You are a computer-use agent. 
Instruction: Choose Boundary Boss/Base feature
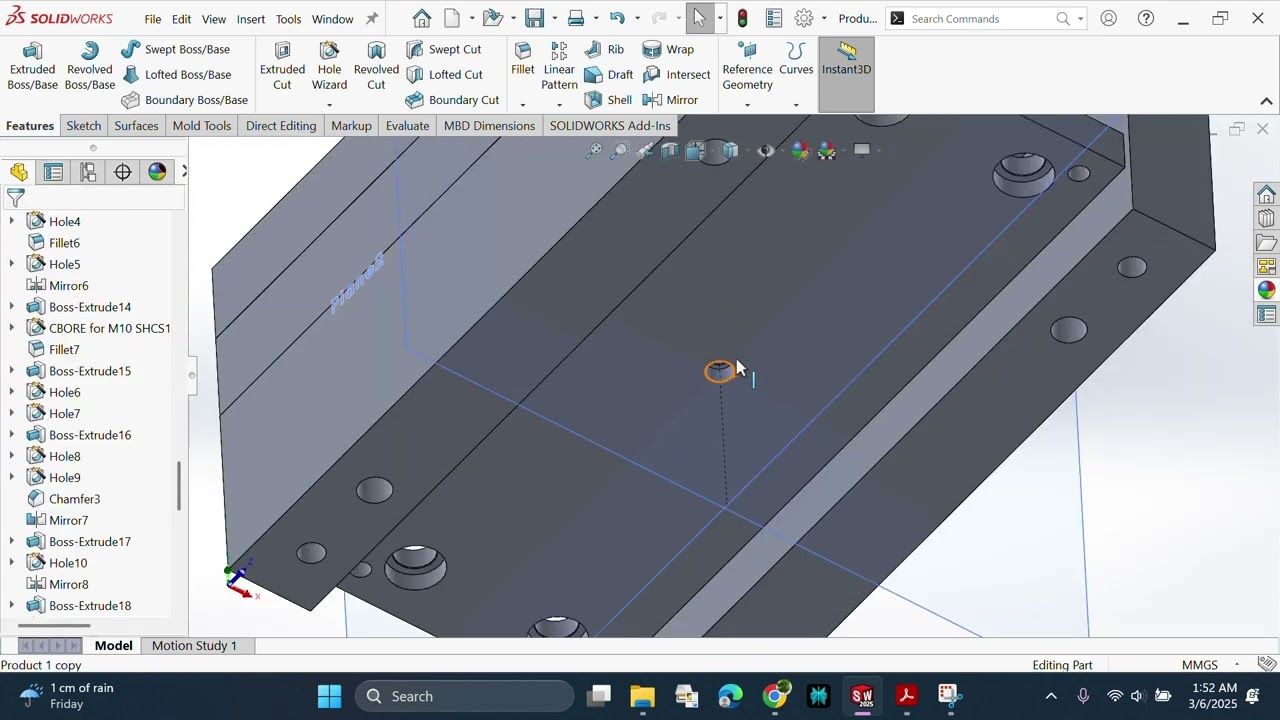[x=184, y=100]
